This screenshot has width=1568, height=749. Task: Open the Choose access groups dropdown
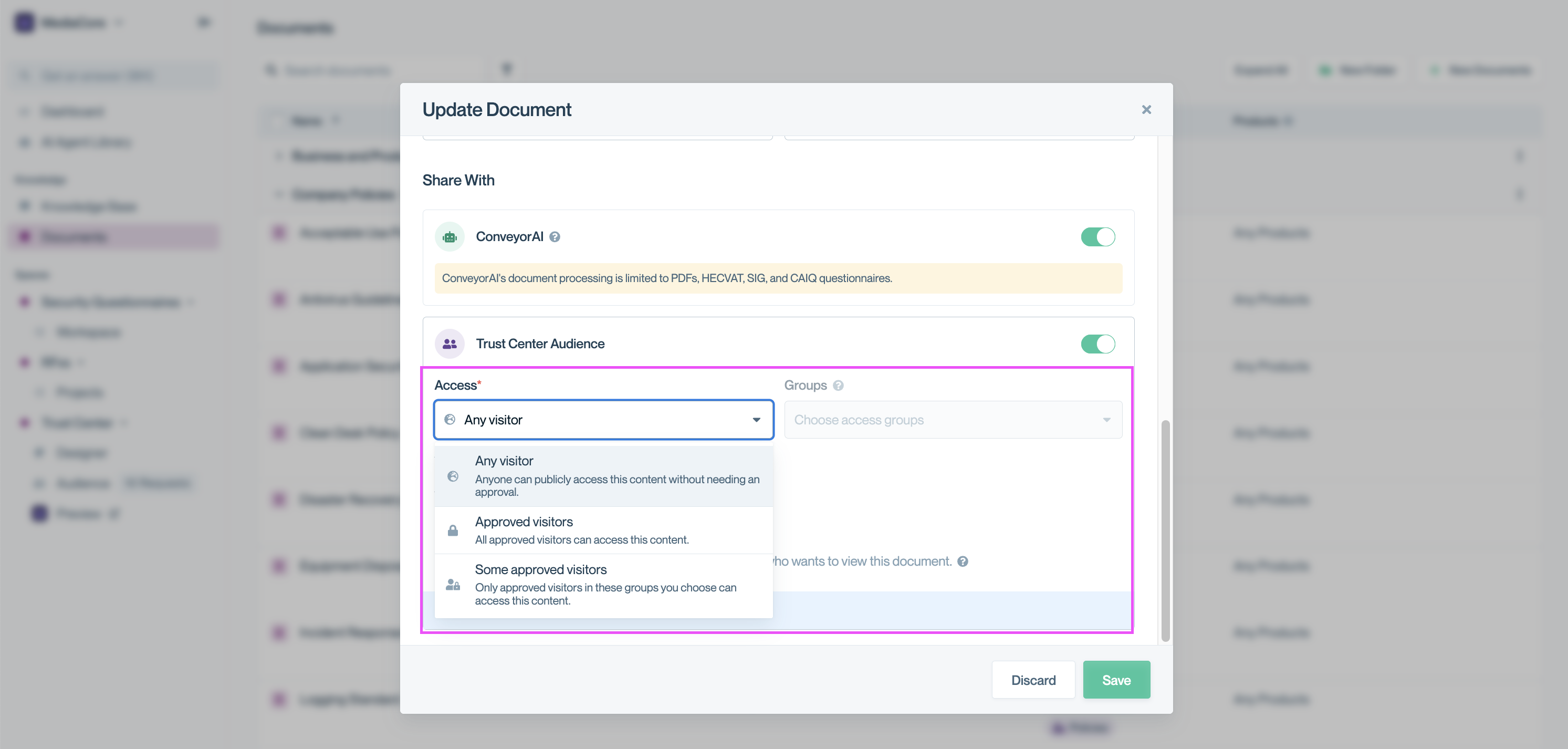click(953, 420)
